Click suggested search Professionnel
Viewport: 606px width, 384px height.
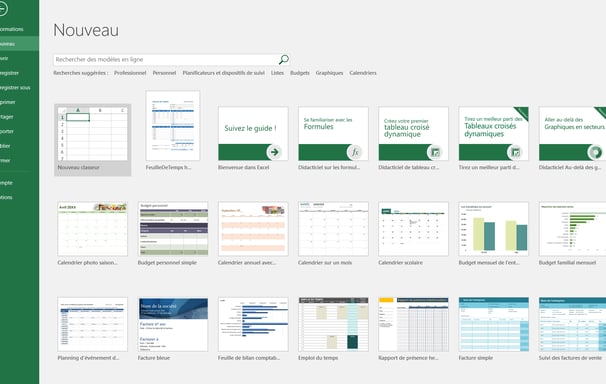(x=130, y=73)
